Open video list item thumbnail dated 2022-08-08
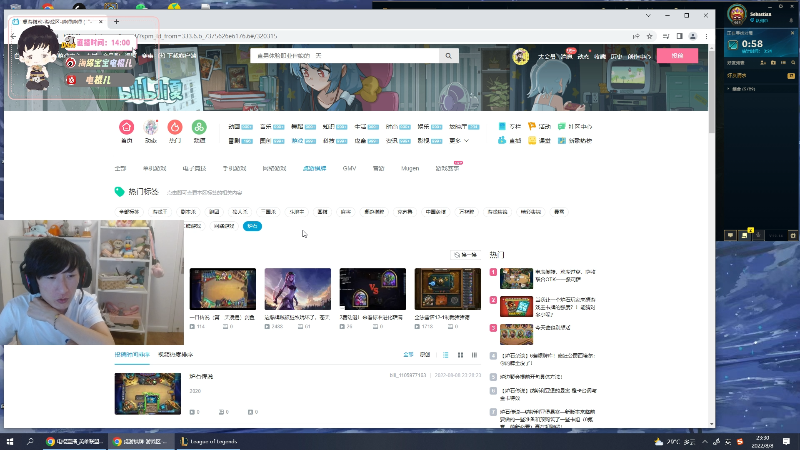This screenshot has width=800, height=450. pos(148,393)
